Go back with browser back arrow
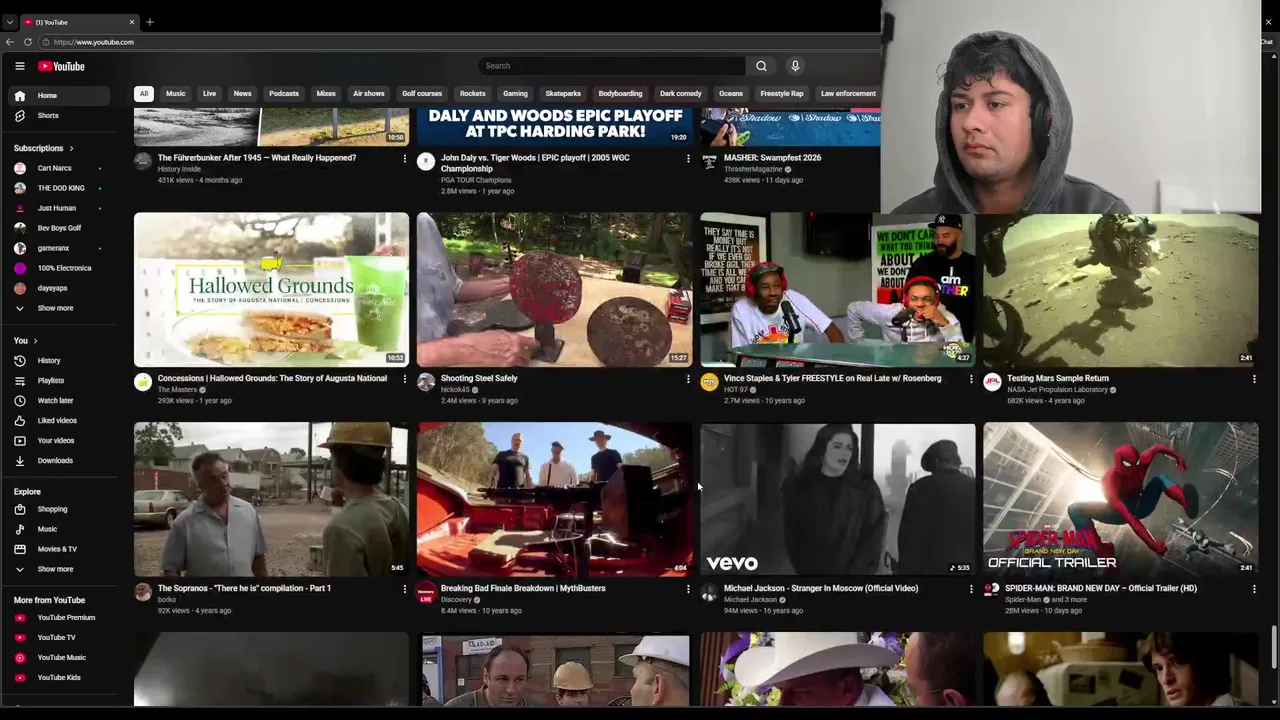Screen dimensions: 1280x720 coord(10,42)
